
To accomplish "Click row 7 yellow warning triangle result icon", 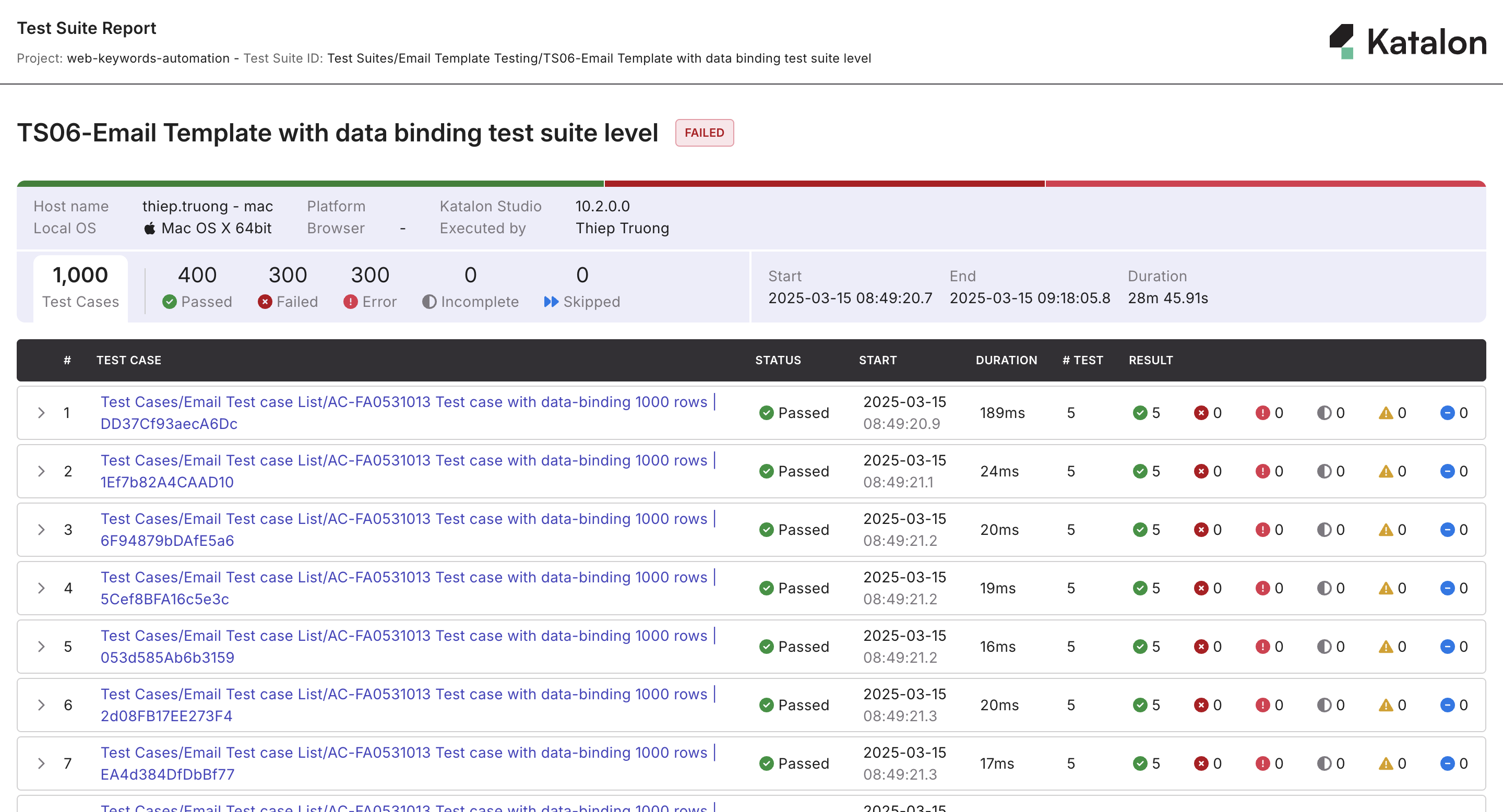I will click(1386, 763).
